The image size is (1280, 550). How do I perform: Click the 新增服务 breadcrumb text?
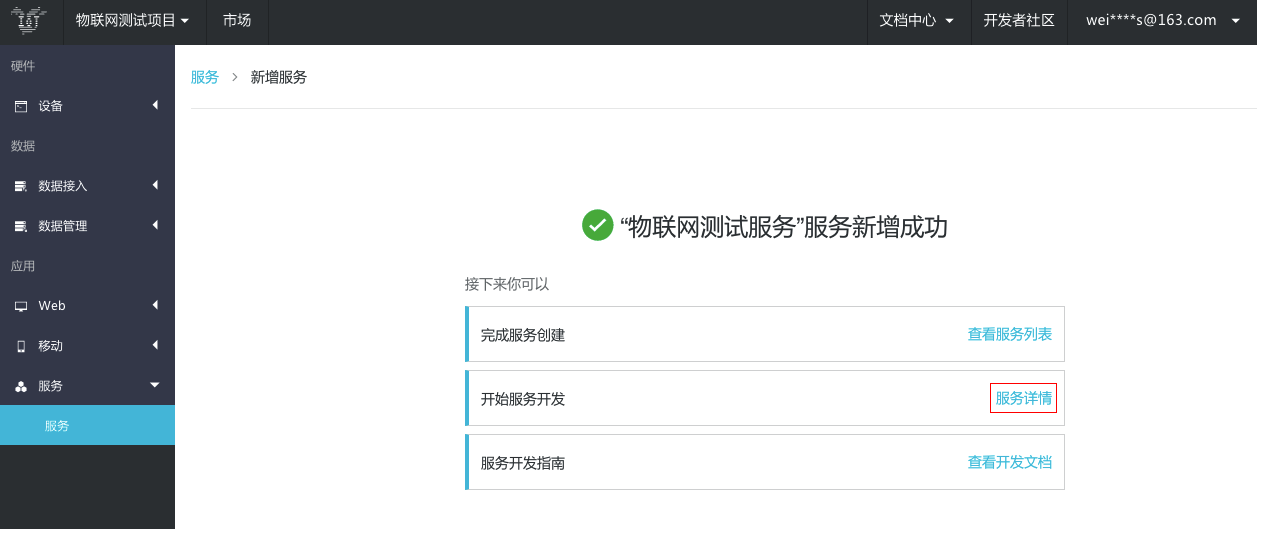tap(279, 77)
